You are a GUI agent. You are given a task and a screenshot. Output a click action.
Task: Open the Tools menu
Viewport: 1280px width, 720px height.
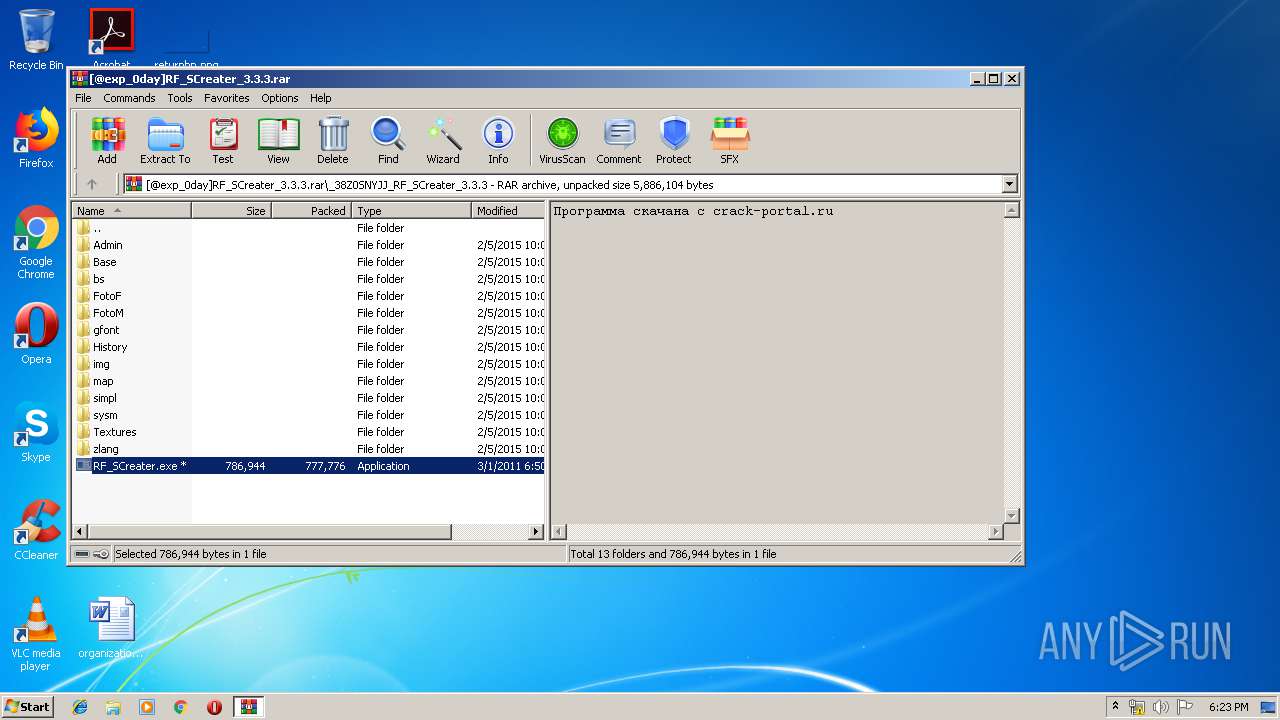(x=180, y=98)
